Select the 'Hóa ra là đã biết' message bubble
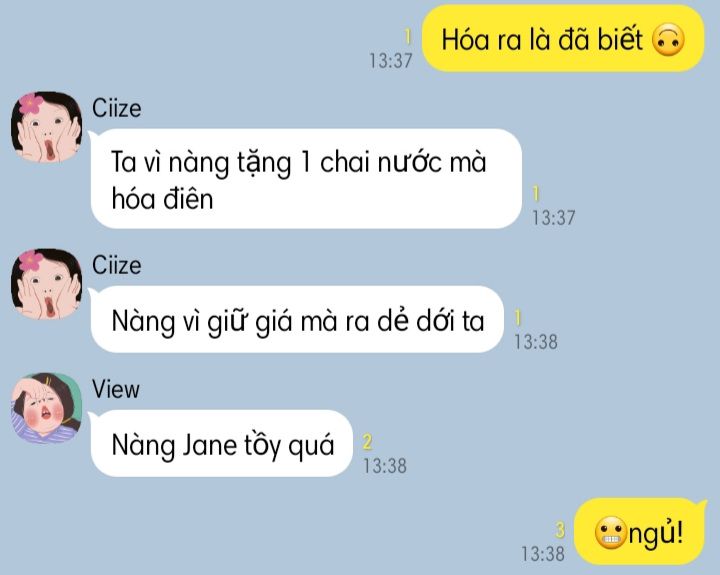 click(x=563, y=39)
